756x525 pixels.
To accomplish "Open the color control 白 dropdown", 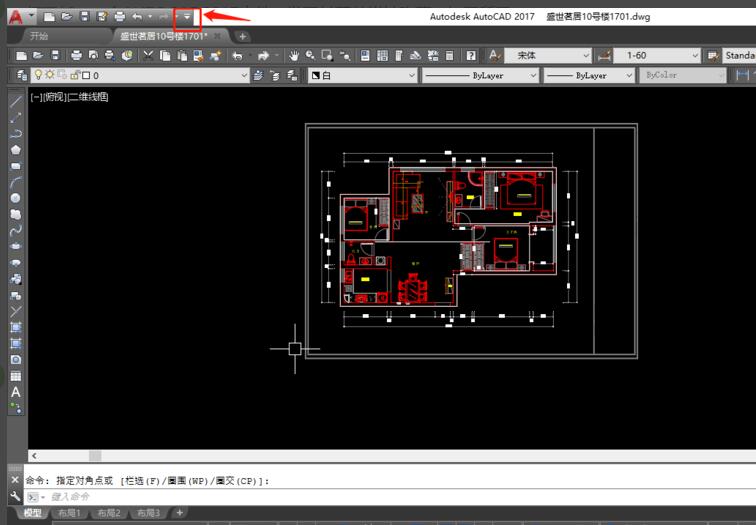I will pos(363,75).
